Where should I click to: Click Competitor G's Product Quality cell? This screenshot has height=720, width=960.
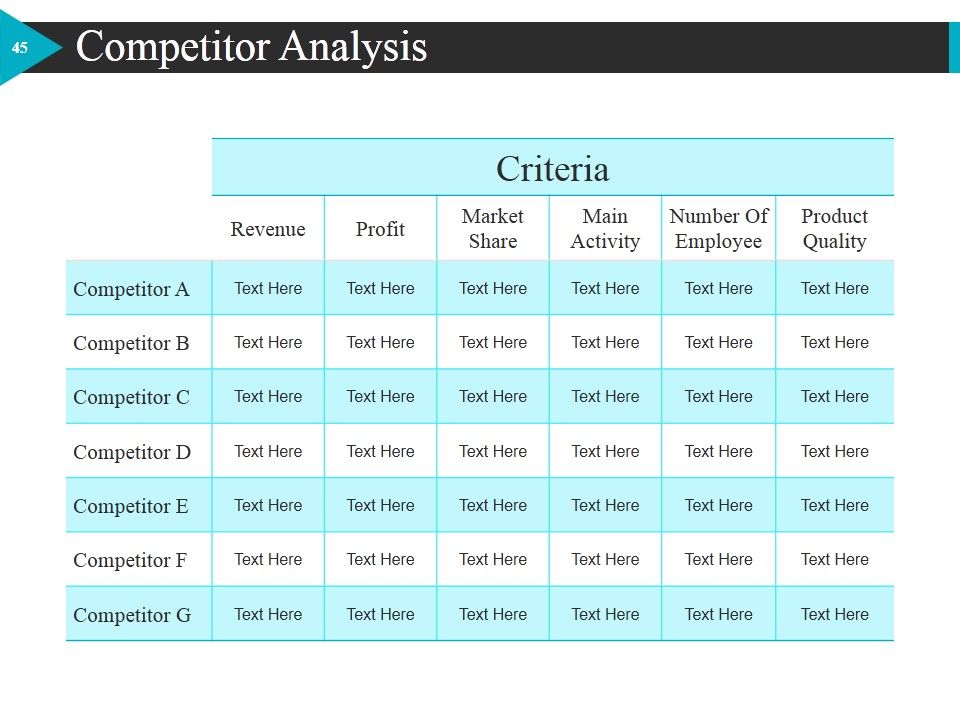834,614
